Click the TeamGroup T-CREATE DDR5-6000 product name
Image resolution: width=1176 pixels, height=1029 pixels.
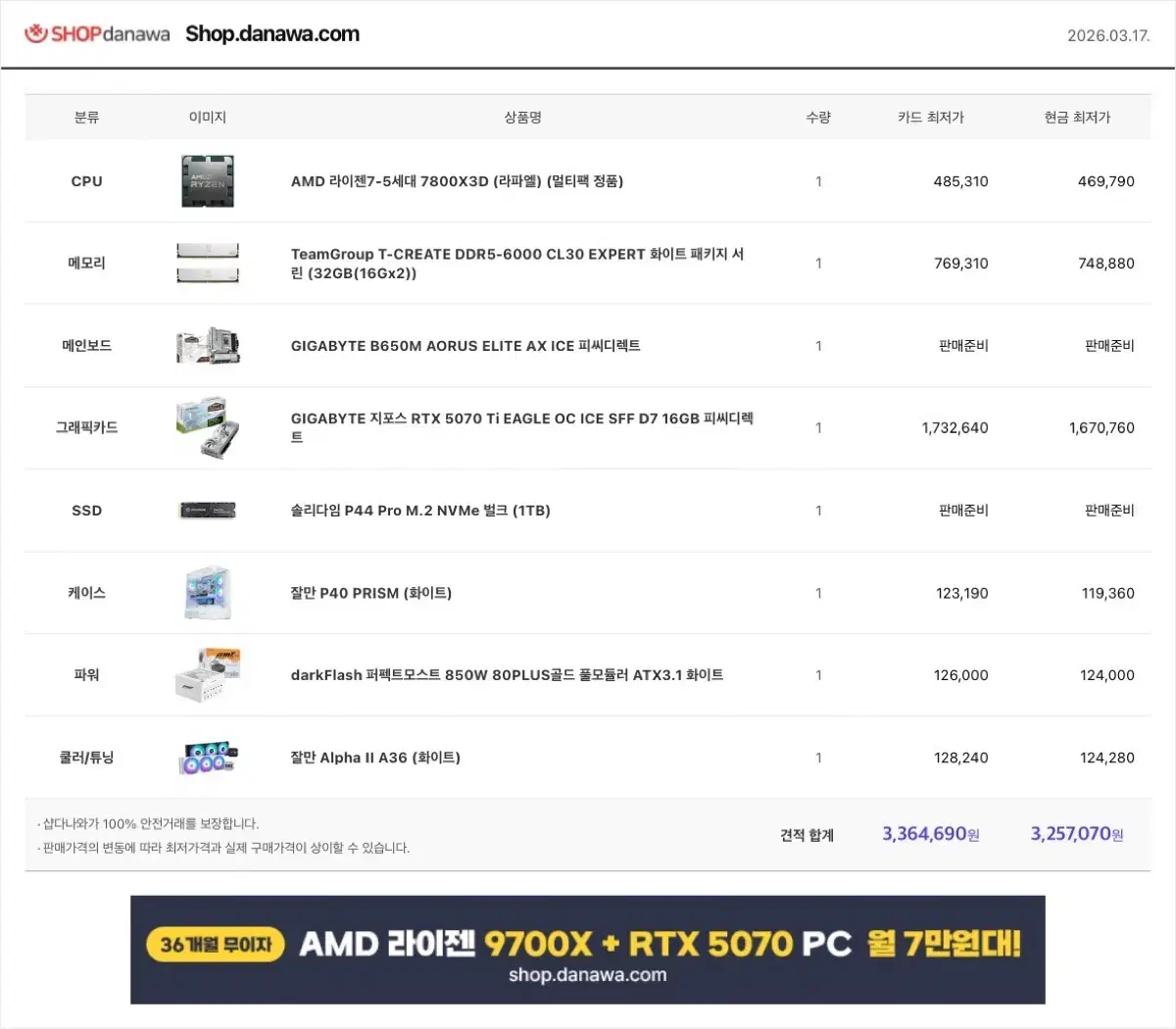516,264
